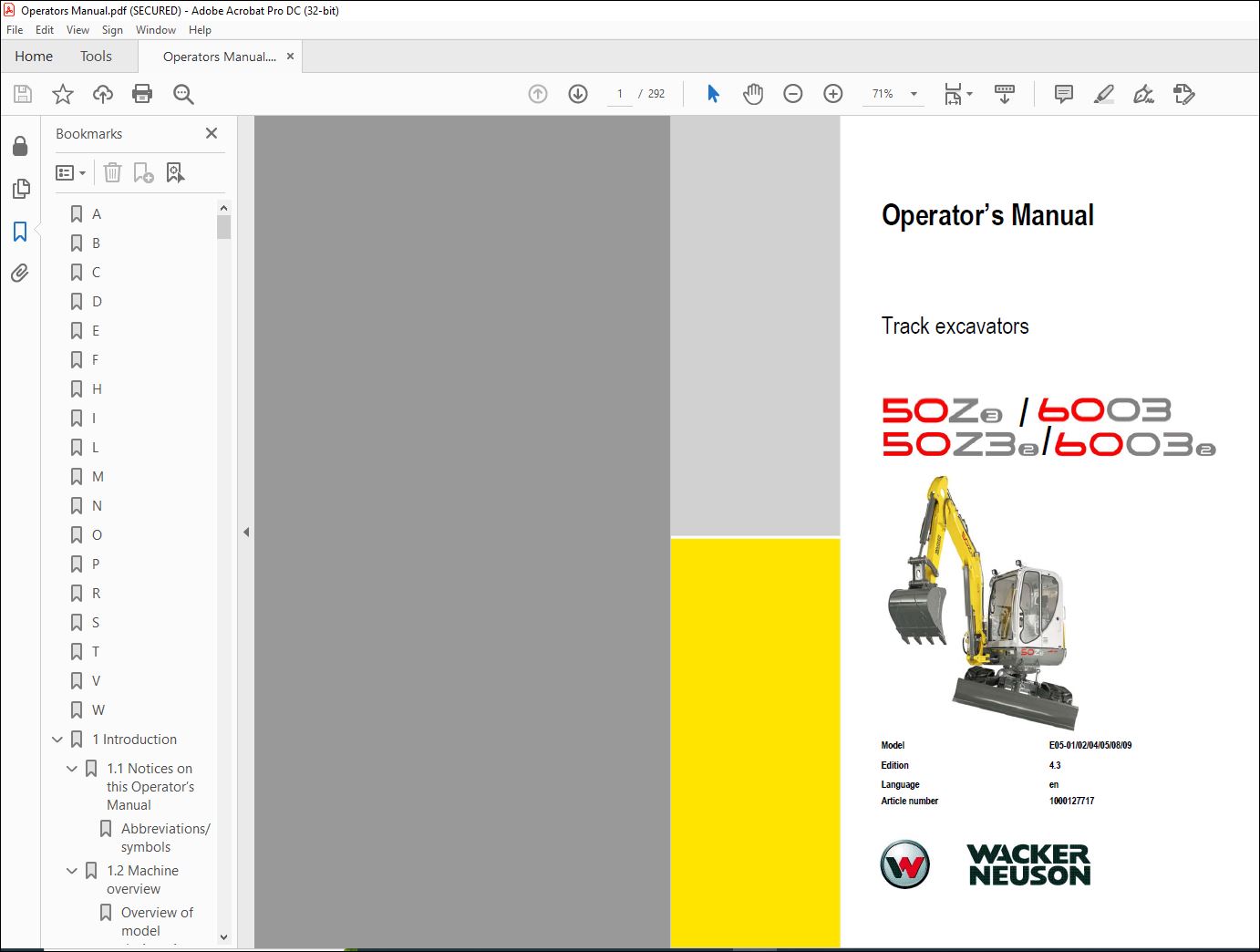Open bookmark W
This screenshot has width=1260, height=952.
point(98,710)
